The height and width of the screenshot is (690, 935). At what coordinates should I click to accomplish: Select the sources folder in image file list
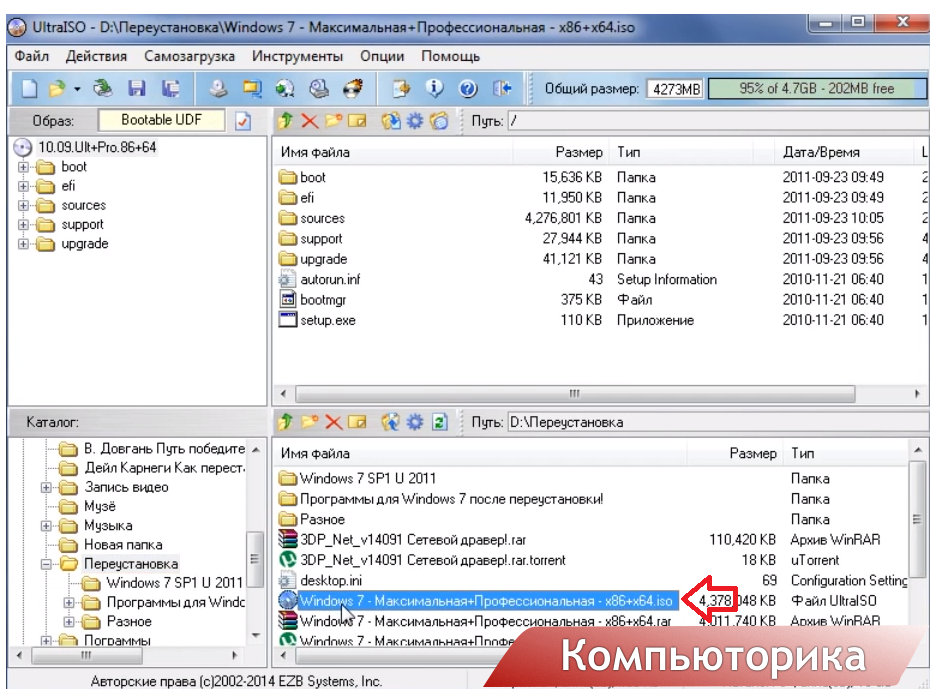point(322,218)
